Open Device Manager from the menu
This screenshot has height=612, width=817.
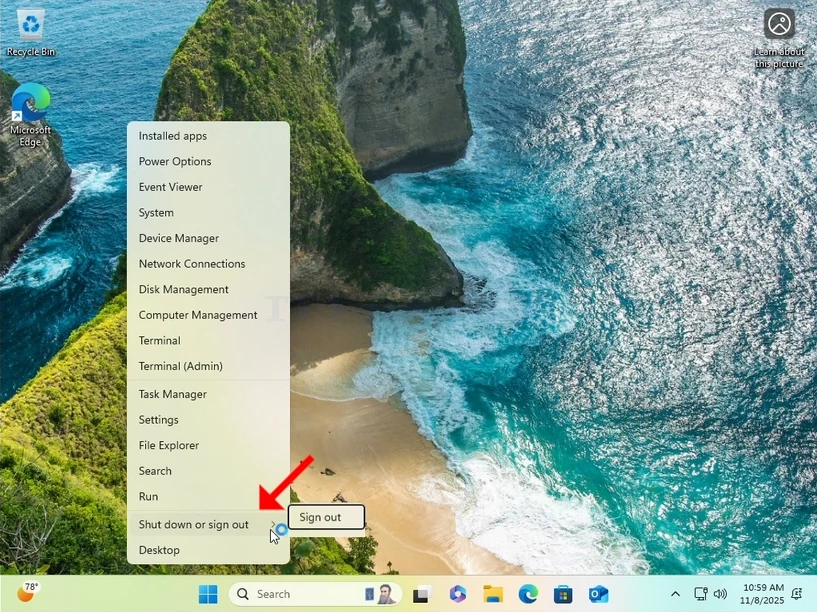pos(208,238)
